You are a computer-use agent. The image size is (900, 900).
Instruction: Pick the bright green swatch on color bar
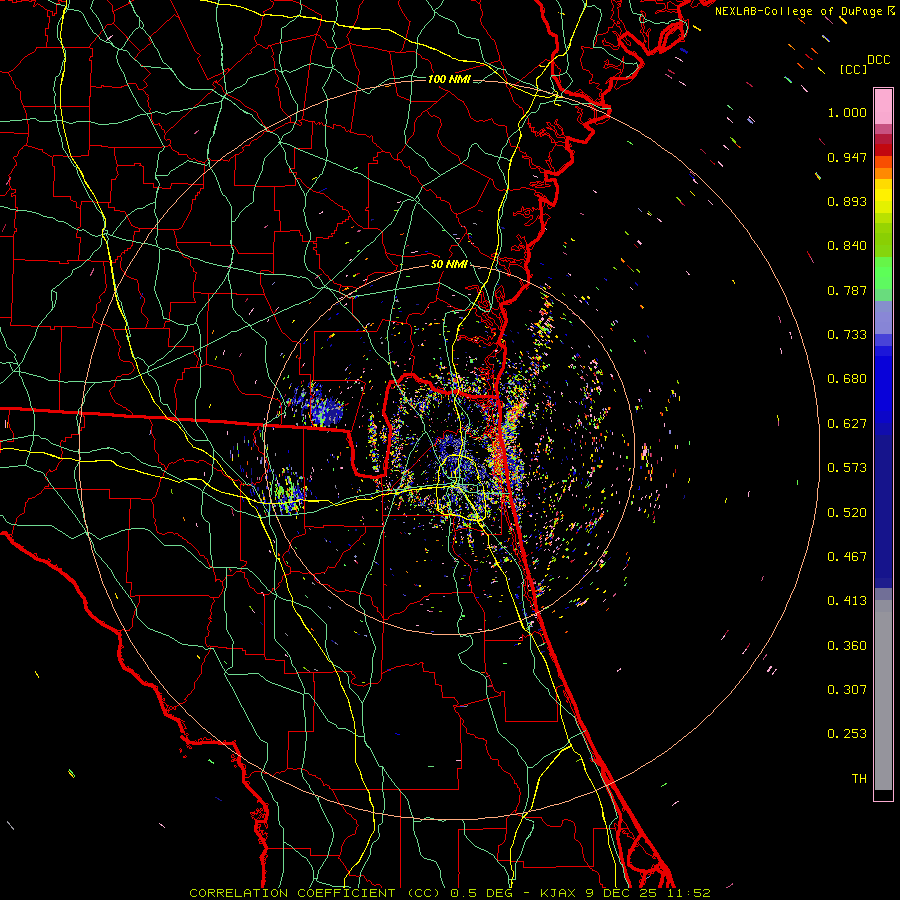pyautogui.click(x=883, y=273)
